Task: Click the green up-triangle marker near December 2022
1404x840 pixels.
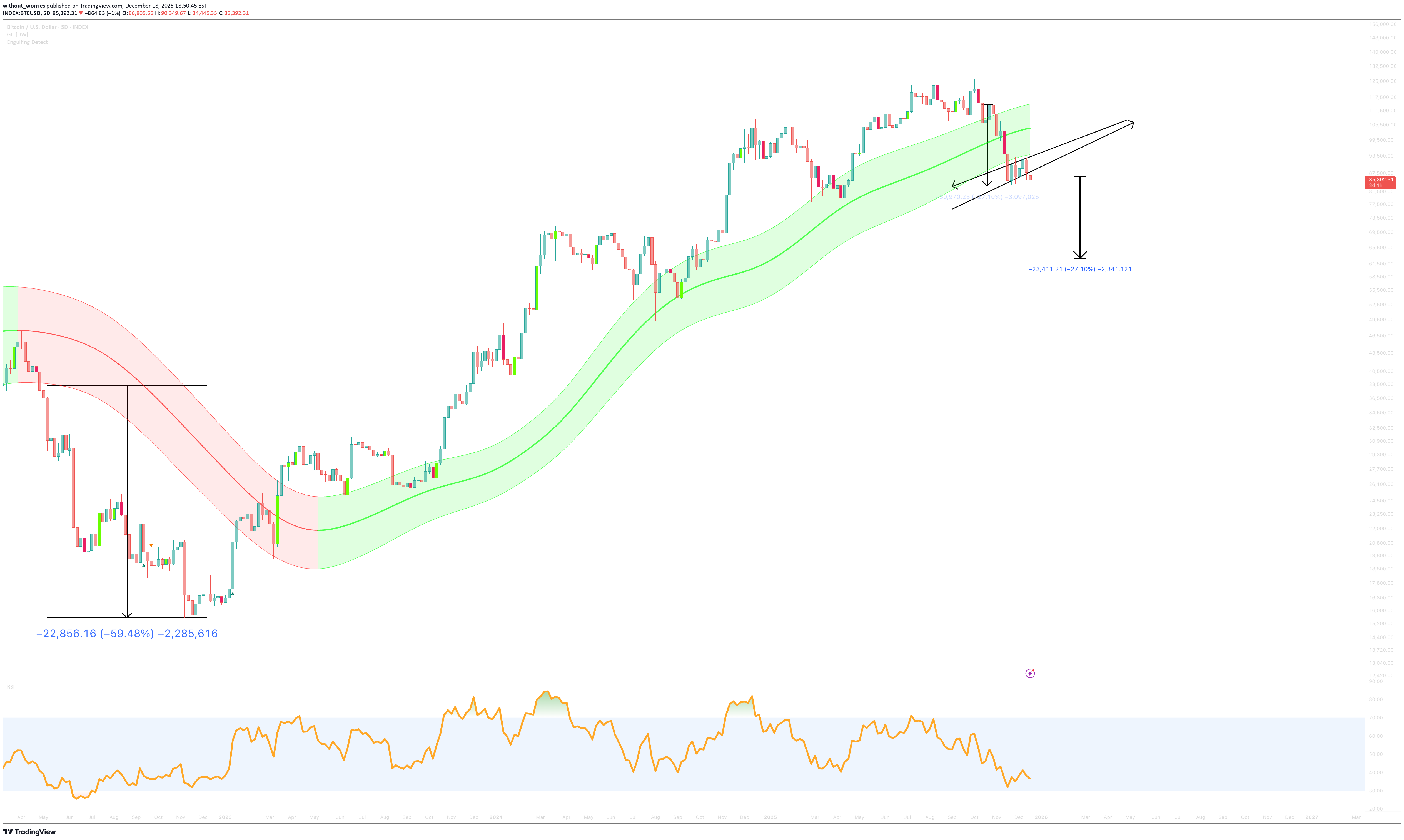Action: click(x=233, y=594)
